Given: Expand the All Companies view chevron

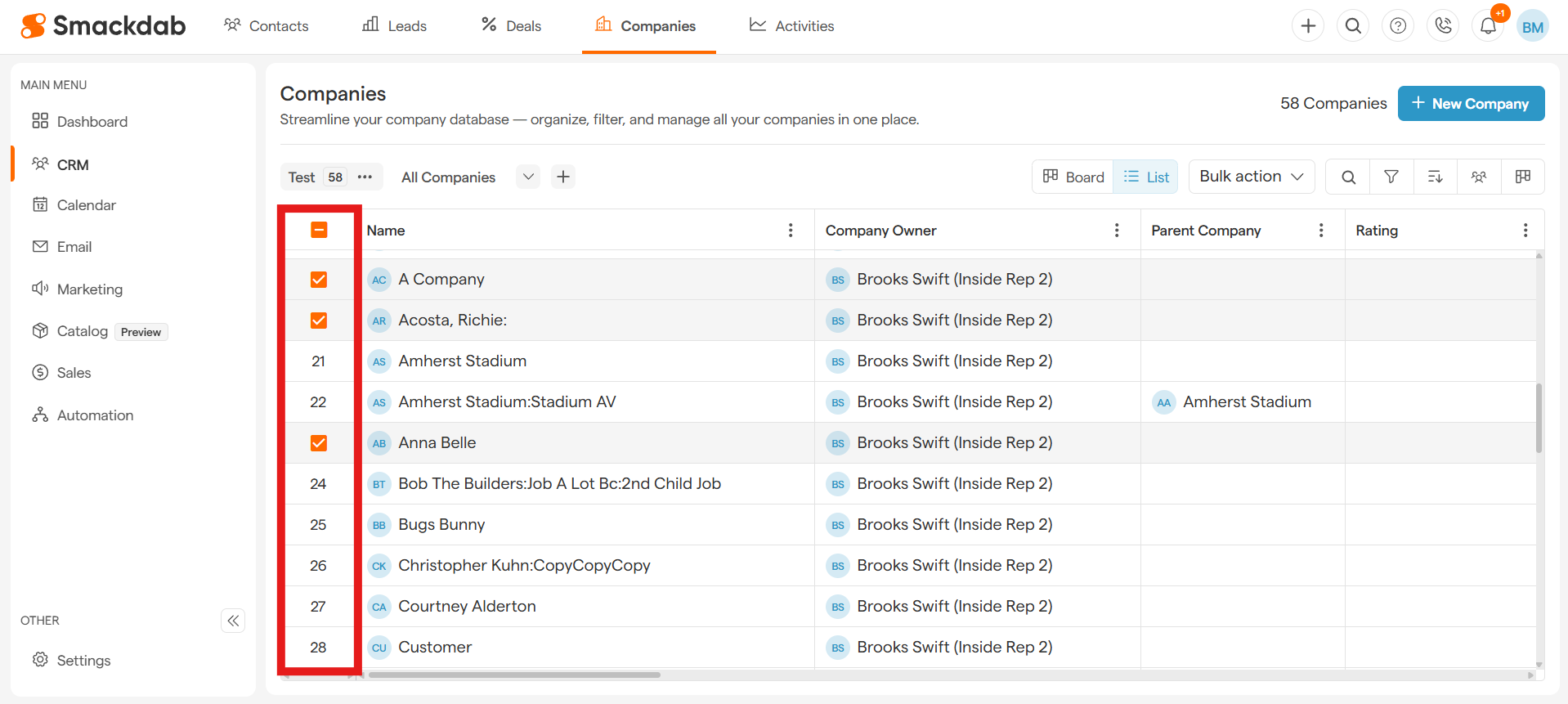Looking at the screenshot, I should (528, 177).
